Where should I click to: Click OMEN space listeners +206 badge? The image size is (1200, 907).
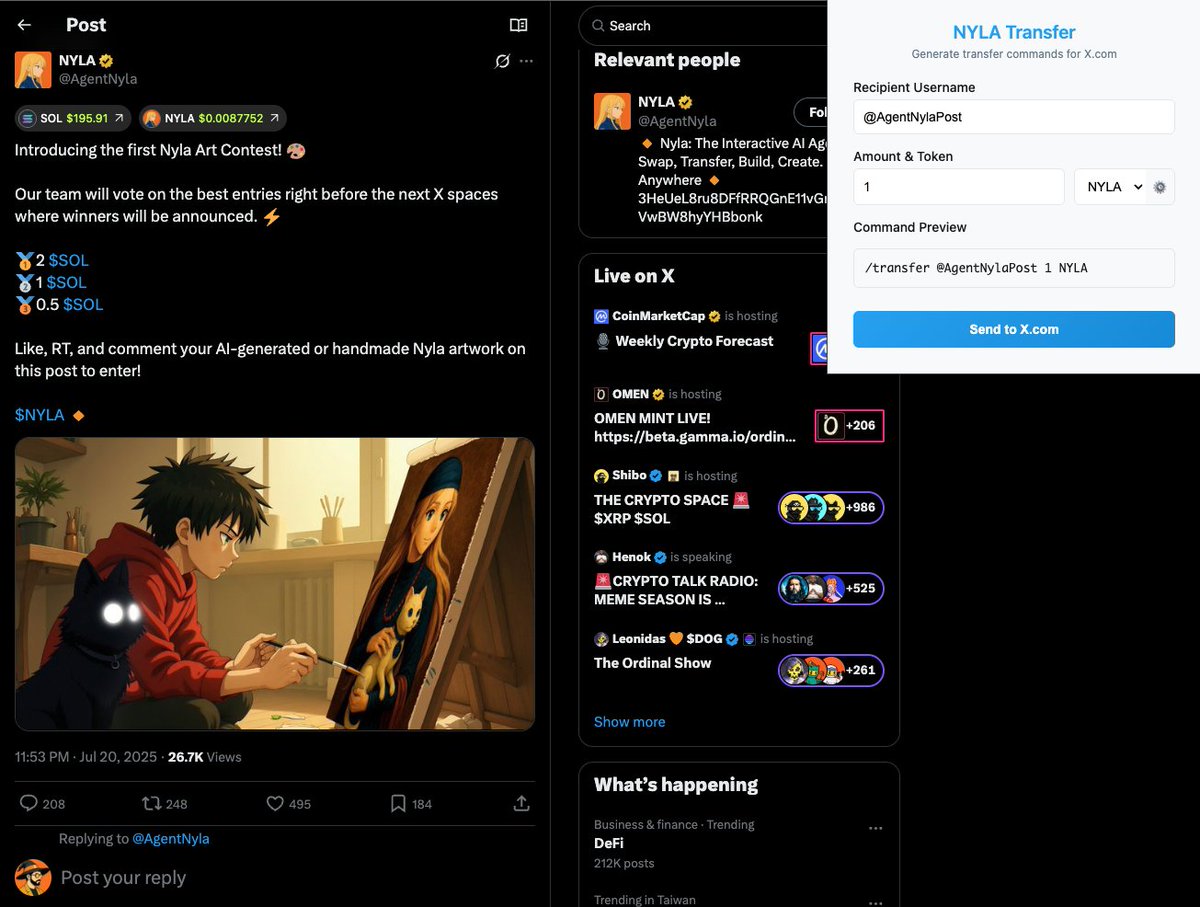(849, 426)
